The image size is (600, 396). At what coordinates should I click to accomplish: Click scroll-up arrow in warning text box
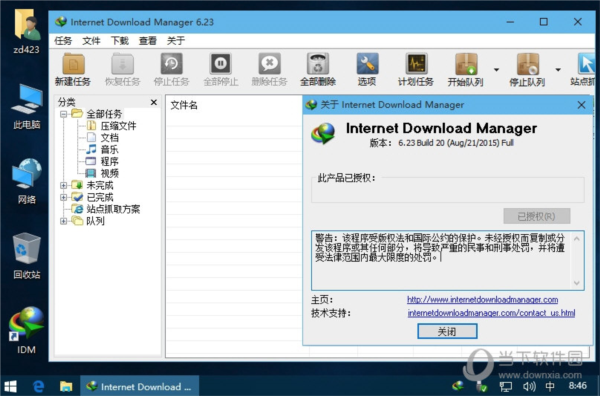(x=577, y=239)
